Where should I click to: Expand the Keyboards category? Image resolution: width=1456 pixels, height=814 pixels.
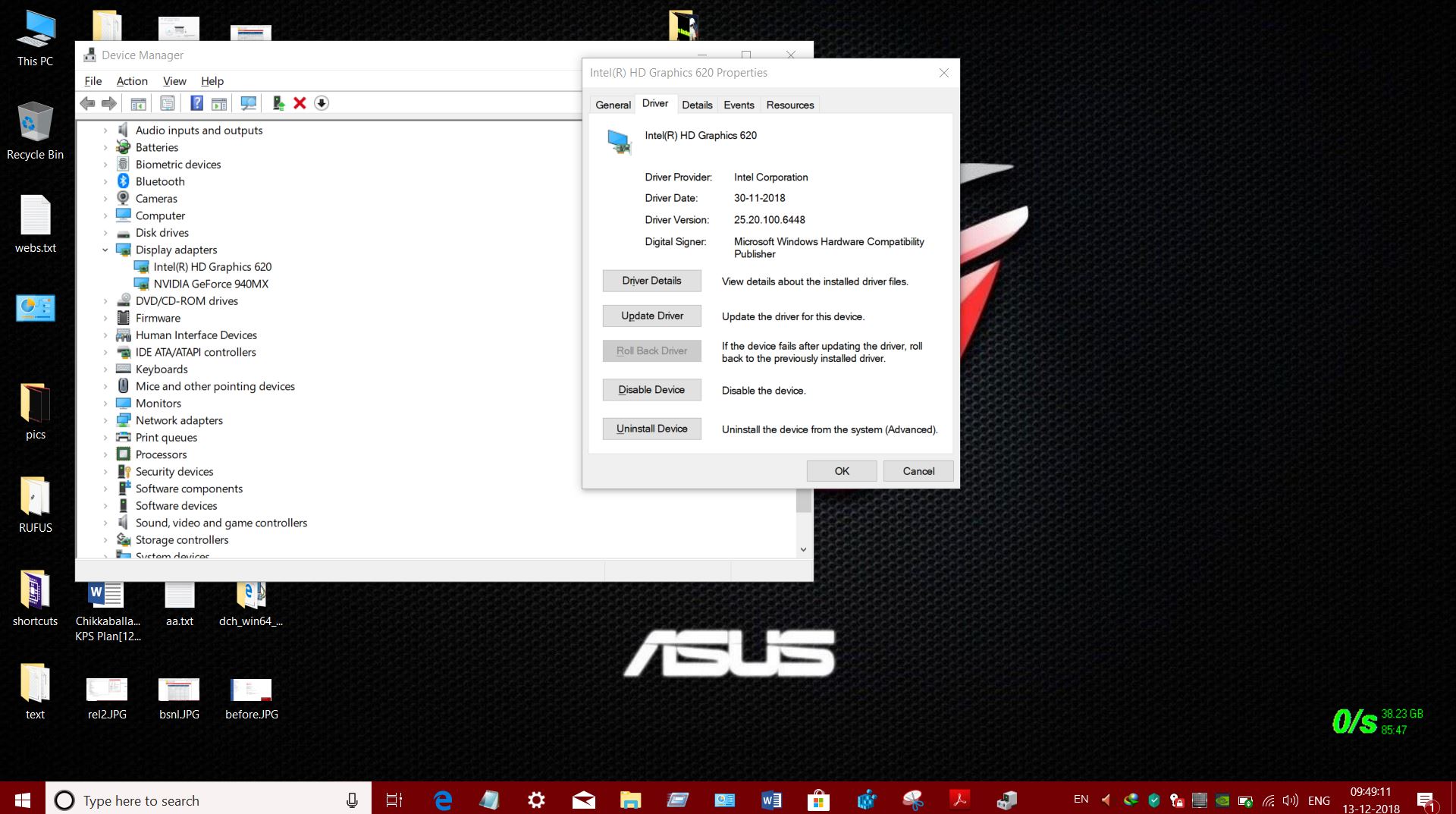click(105, 369)
